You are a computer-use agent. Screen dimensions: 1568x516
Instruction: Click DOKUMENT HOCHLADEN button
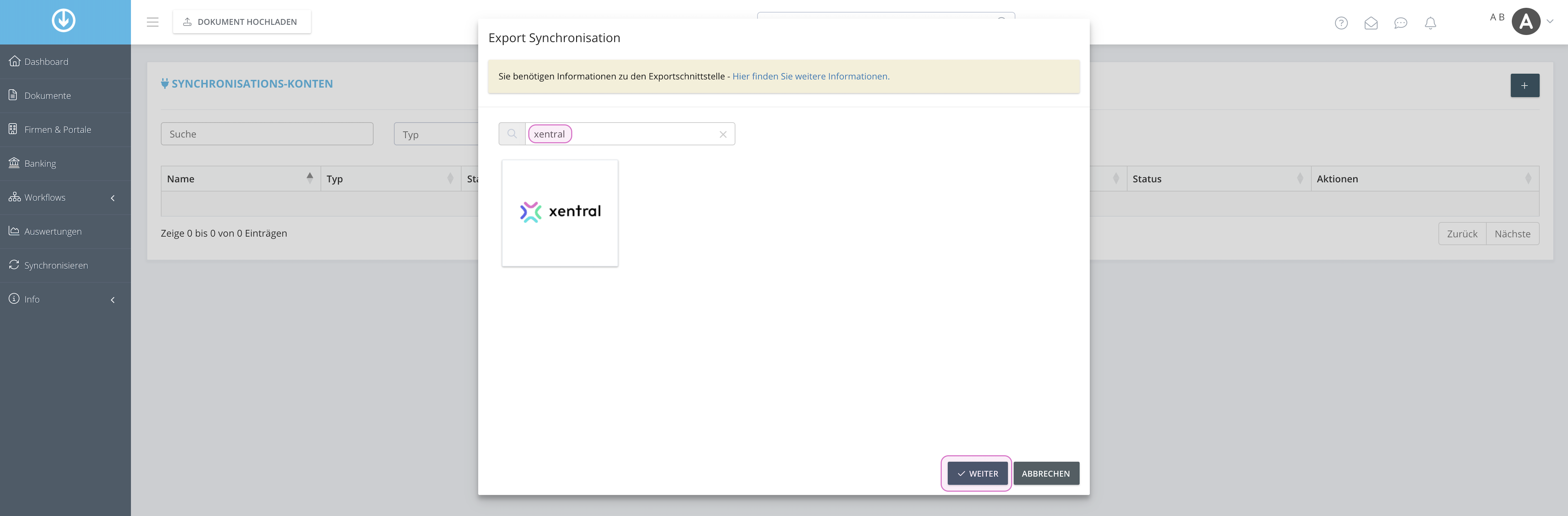(x=242, y=22)
